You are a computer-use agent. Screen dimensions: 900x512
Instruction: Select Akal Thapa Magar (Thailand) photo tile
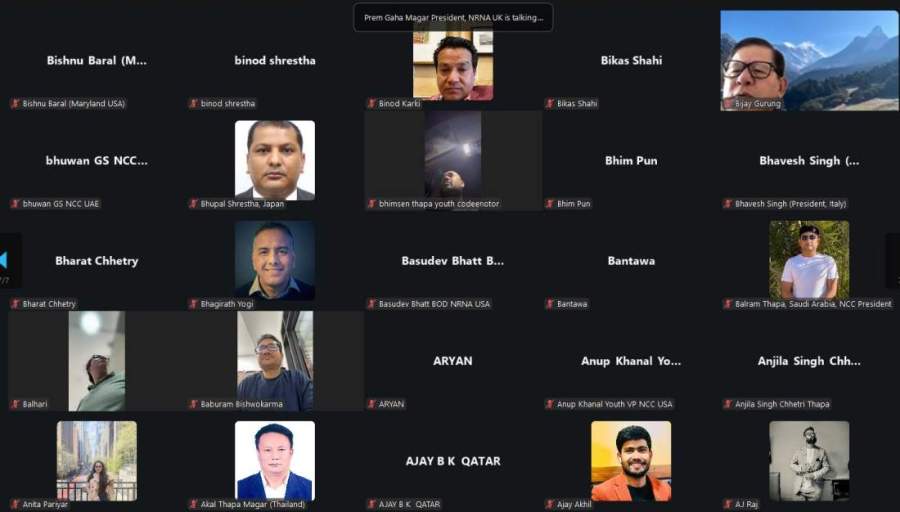coord(275,461)
